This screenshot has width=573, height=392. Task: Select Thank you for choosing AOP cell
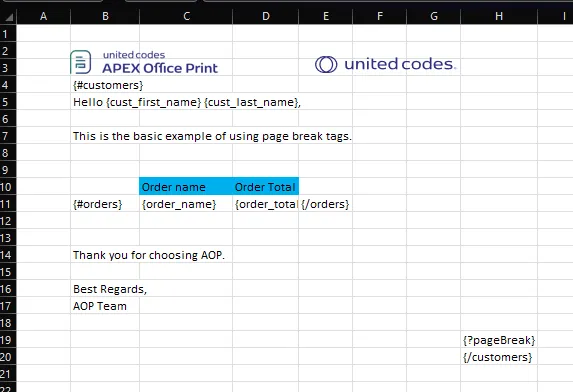105,255
